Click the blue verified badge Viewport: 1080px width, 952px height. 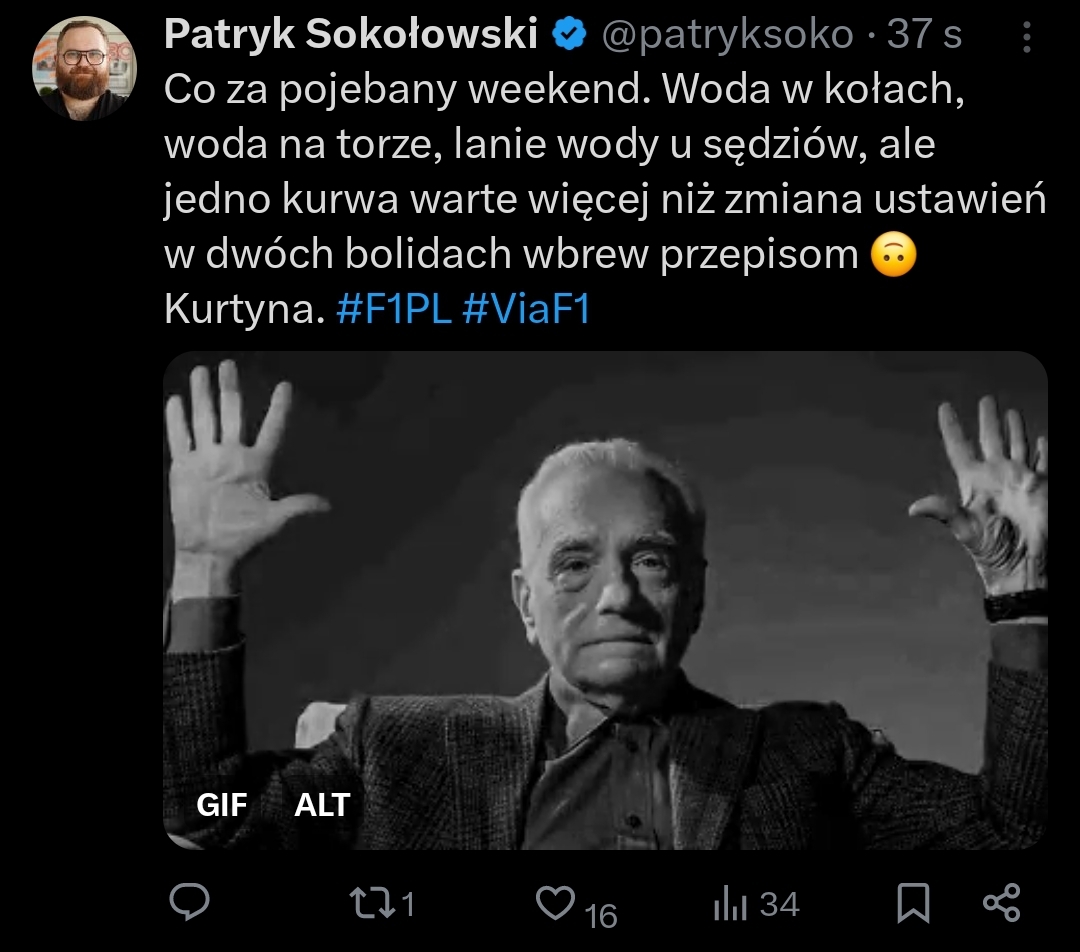pyautogui.click(x=569, y=34)
